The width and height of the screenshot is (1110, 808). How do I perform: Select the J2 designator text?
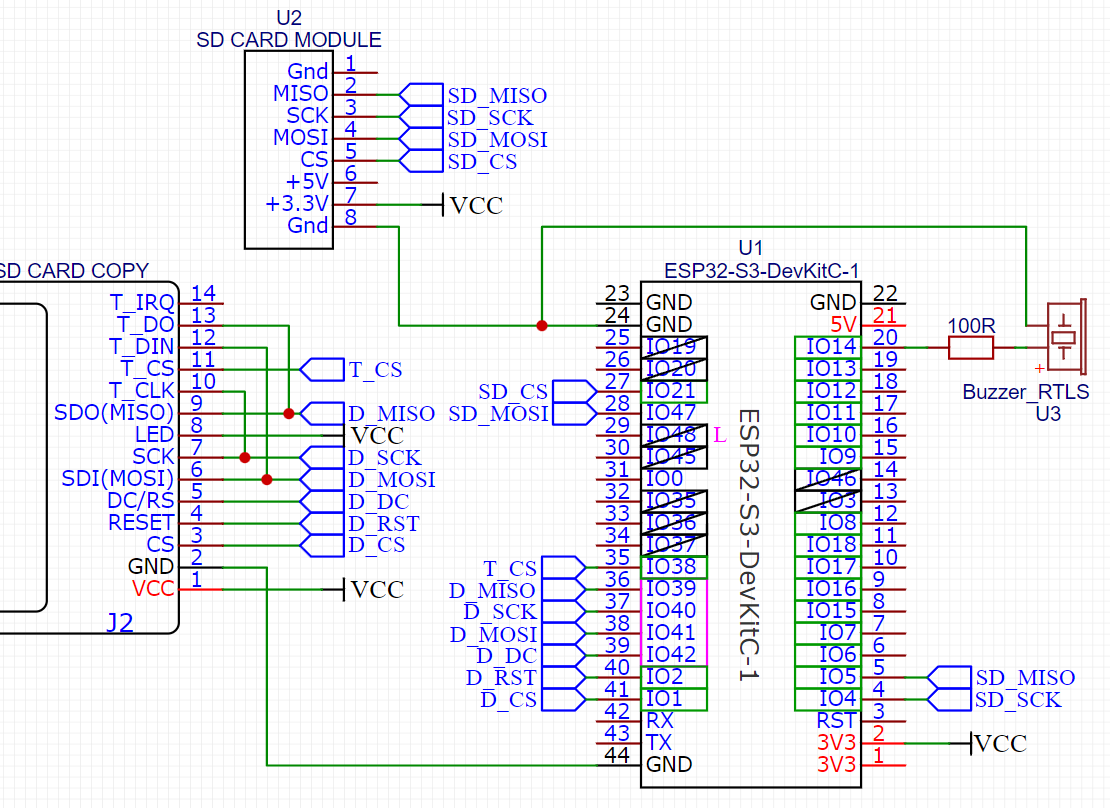120,622
